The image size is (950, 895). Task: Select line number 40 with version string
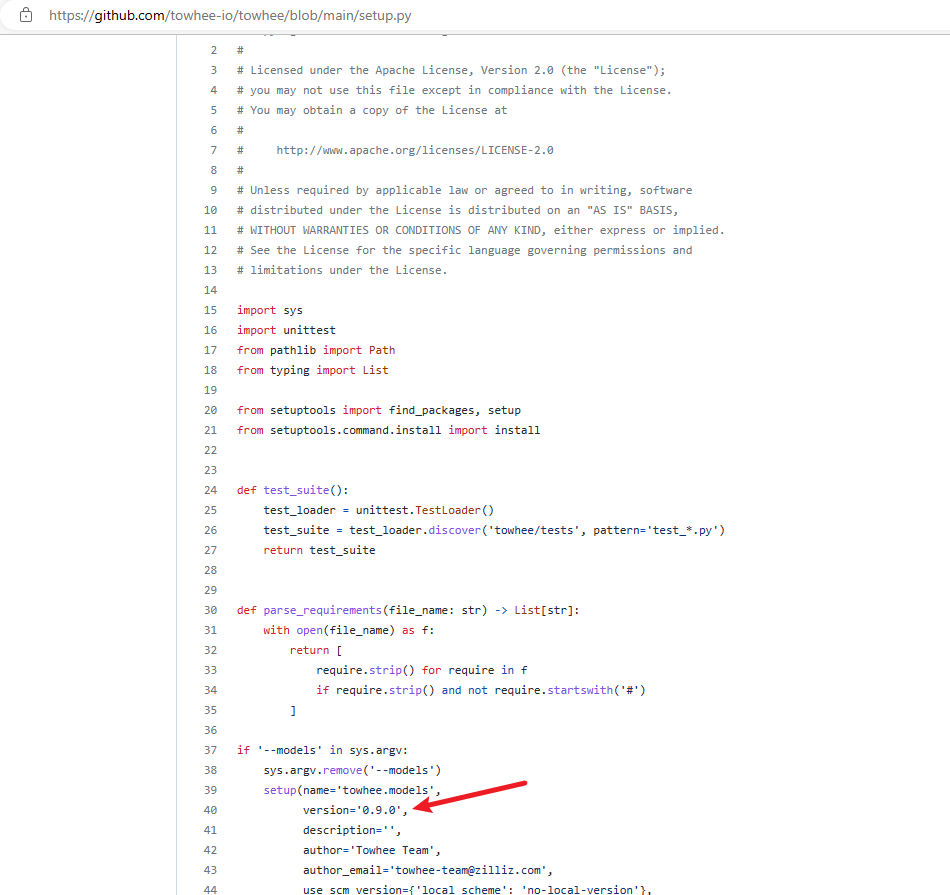click(x=209, y=810)
